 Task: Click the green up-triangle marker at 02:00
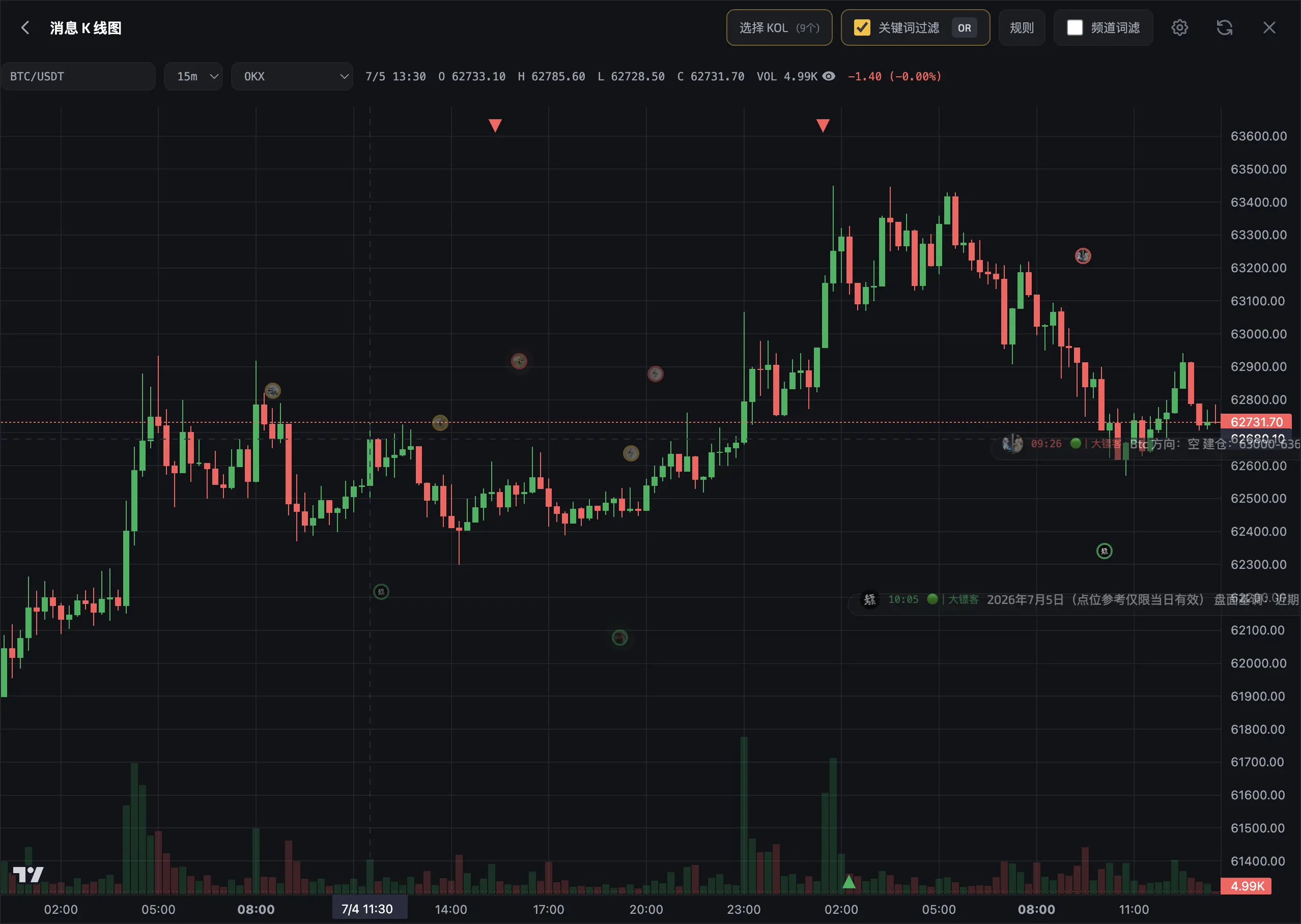click(x=849, y=882)
